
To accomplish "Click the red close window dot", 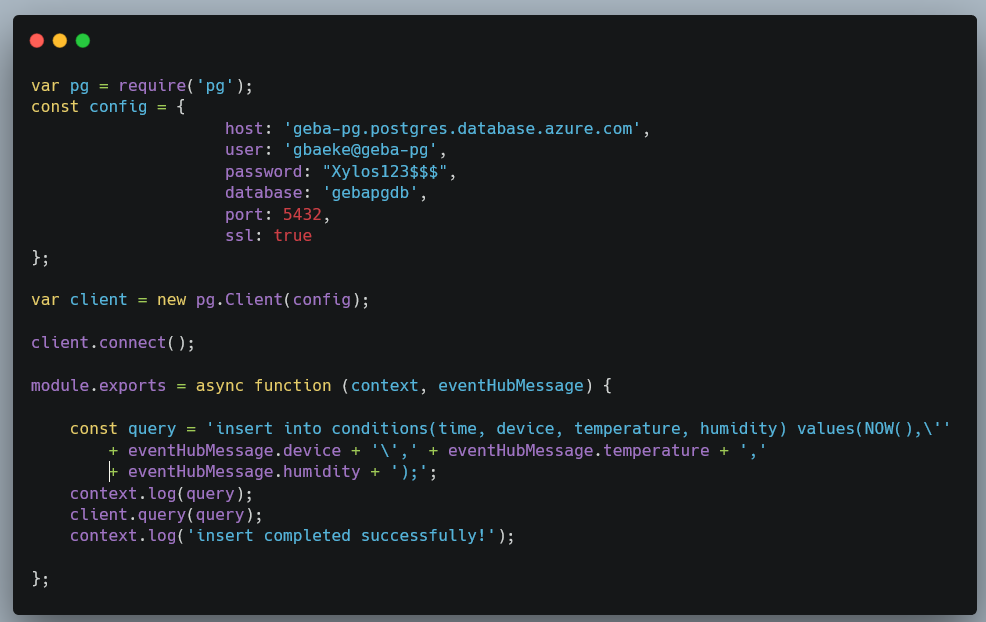I will click(37, 41).
